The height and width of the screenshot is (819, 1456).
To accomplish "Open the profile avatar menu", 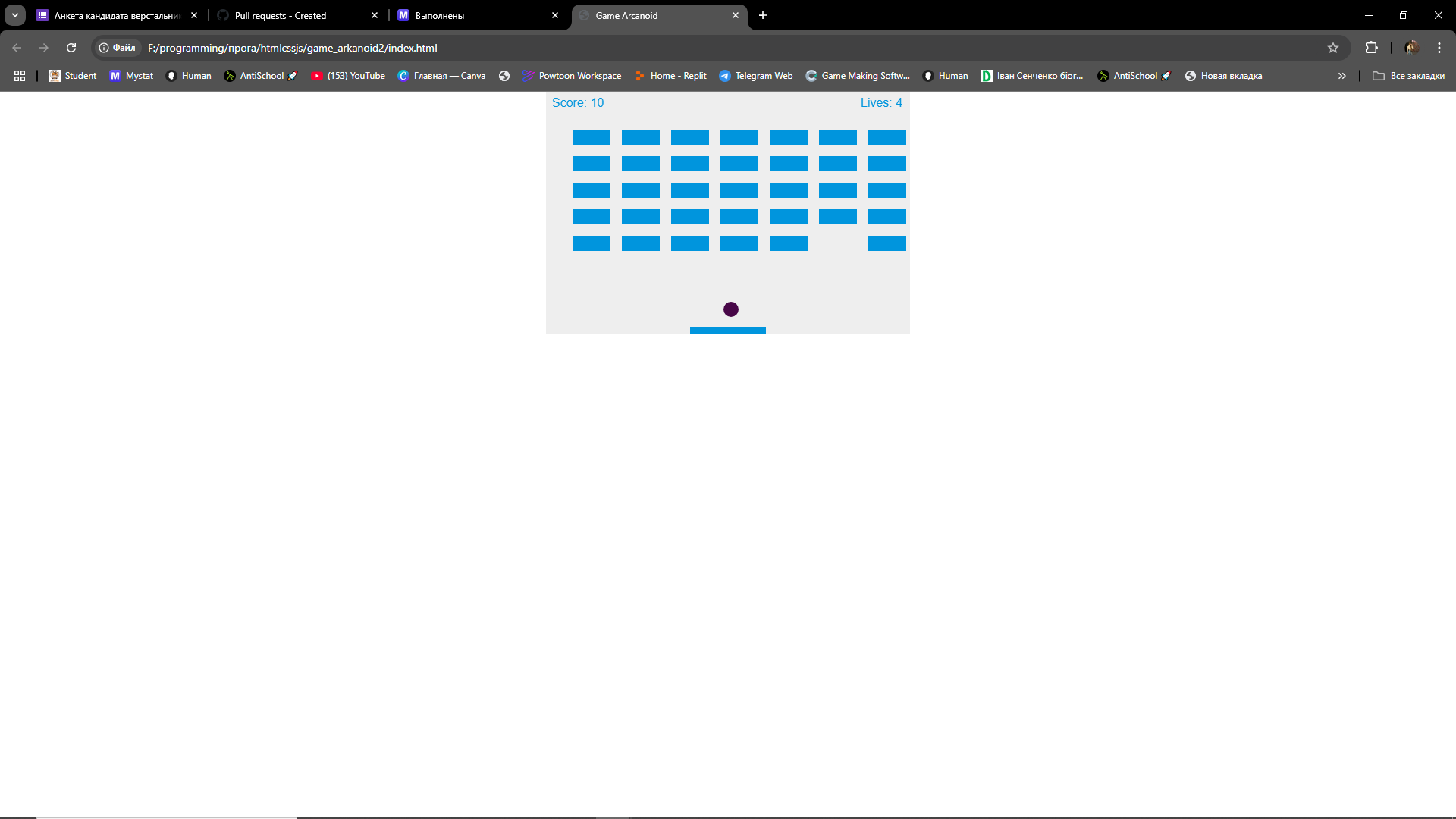I will click(1412, 48).
